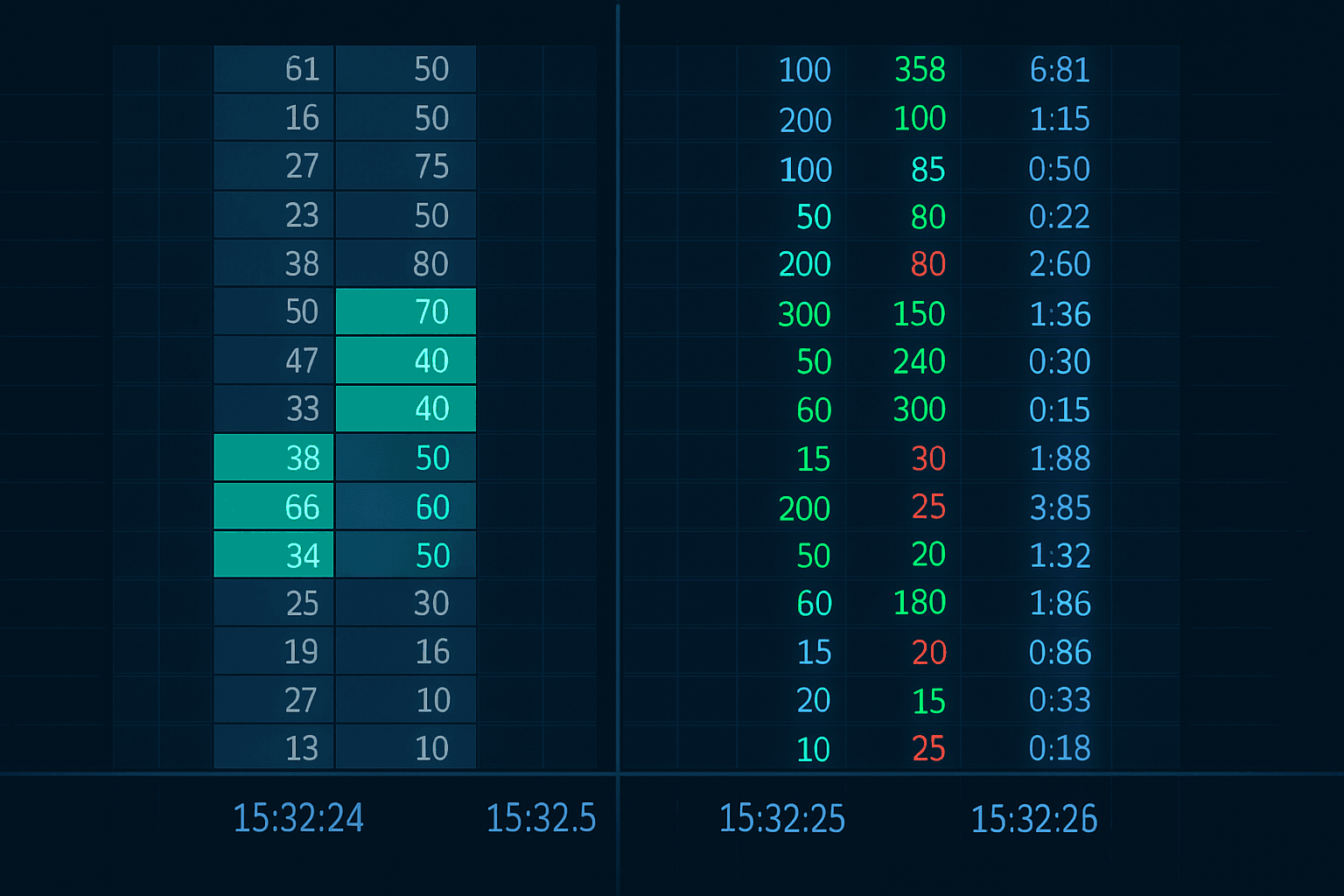Select the highlighted green cell showing 70

click(x=406, y=311)
